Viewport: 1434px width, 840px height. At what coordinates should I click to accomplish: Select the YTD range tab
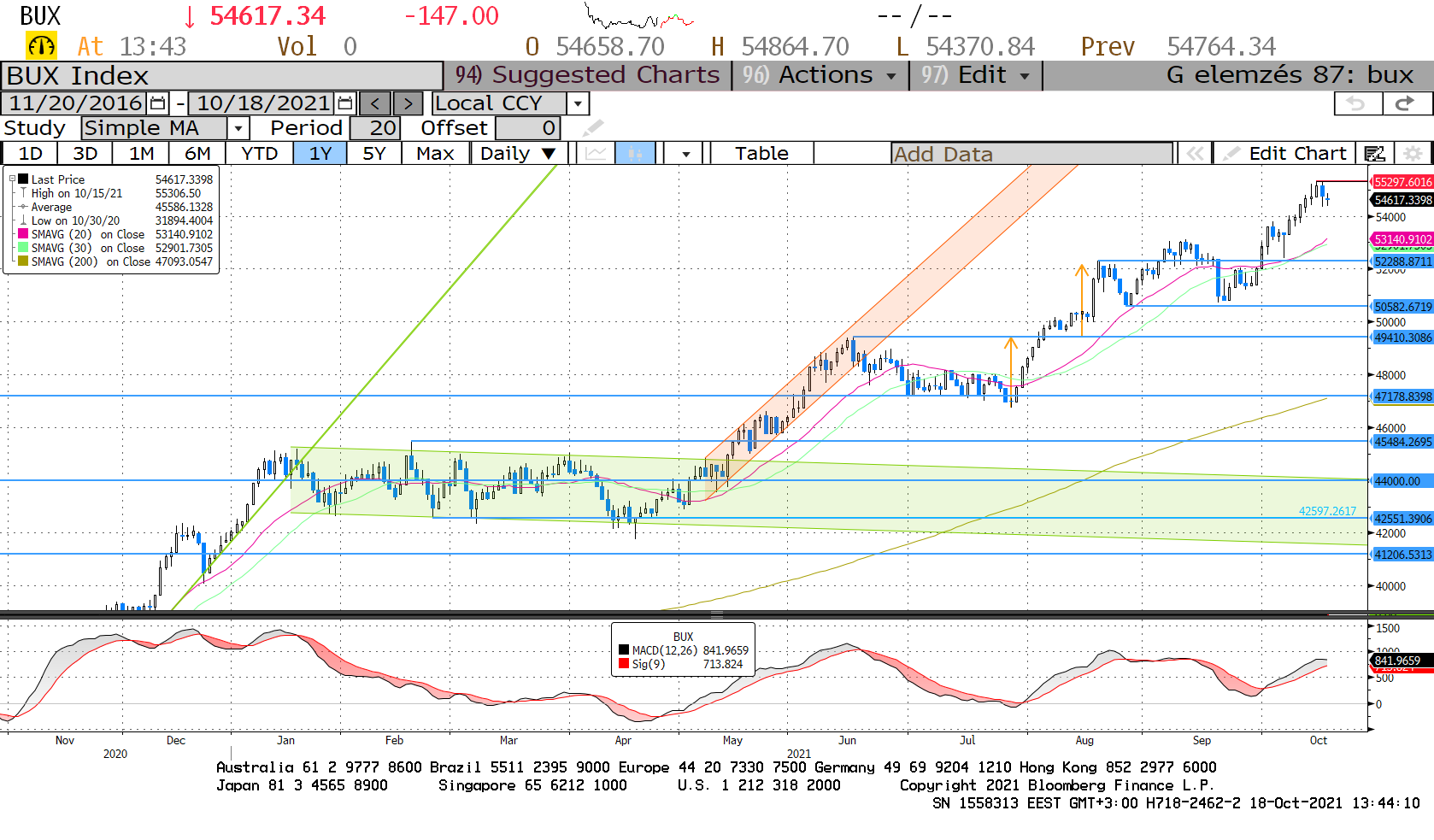pos(259,154)
